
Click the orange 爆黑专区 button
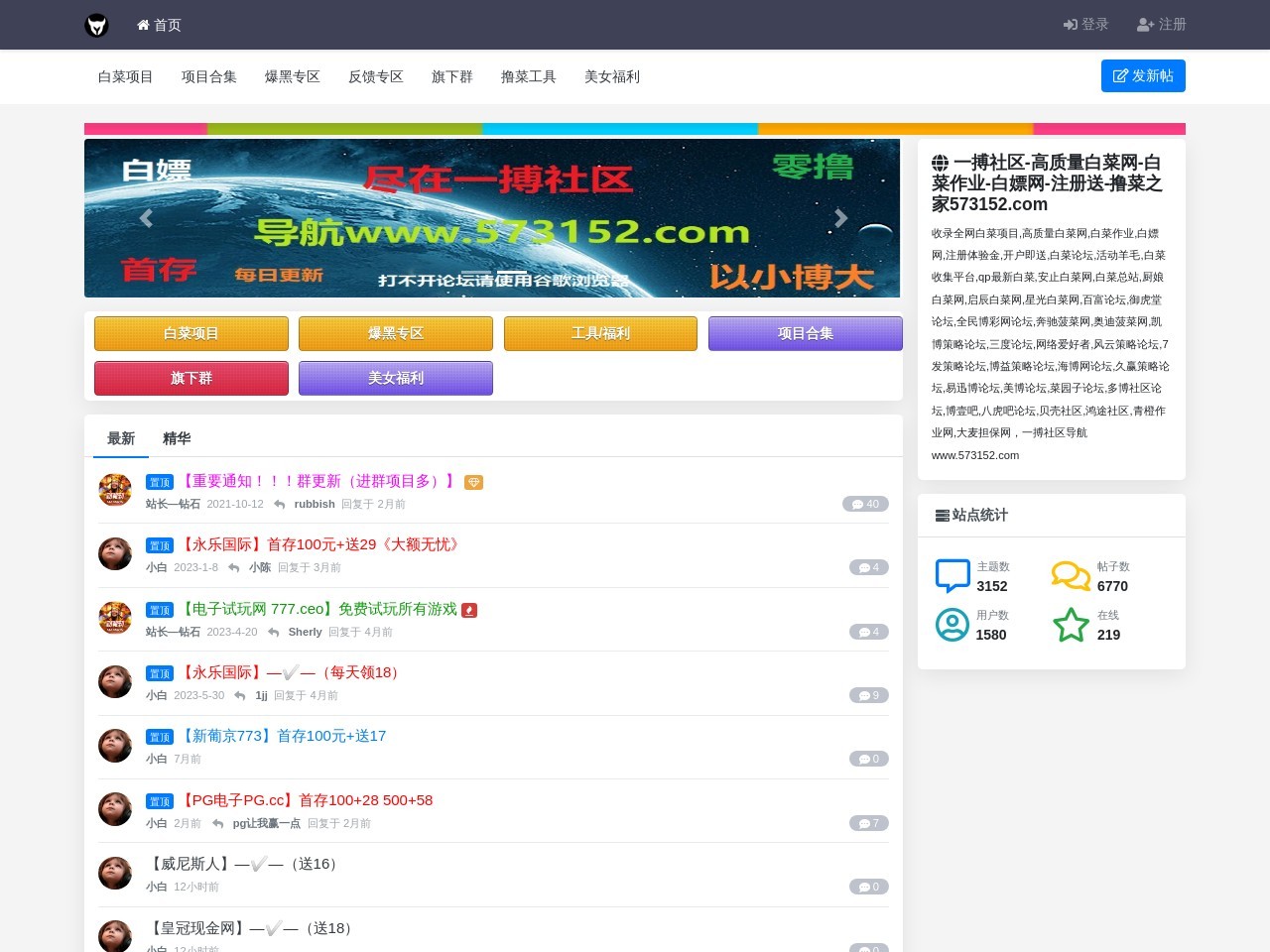click(396, 333)
